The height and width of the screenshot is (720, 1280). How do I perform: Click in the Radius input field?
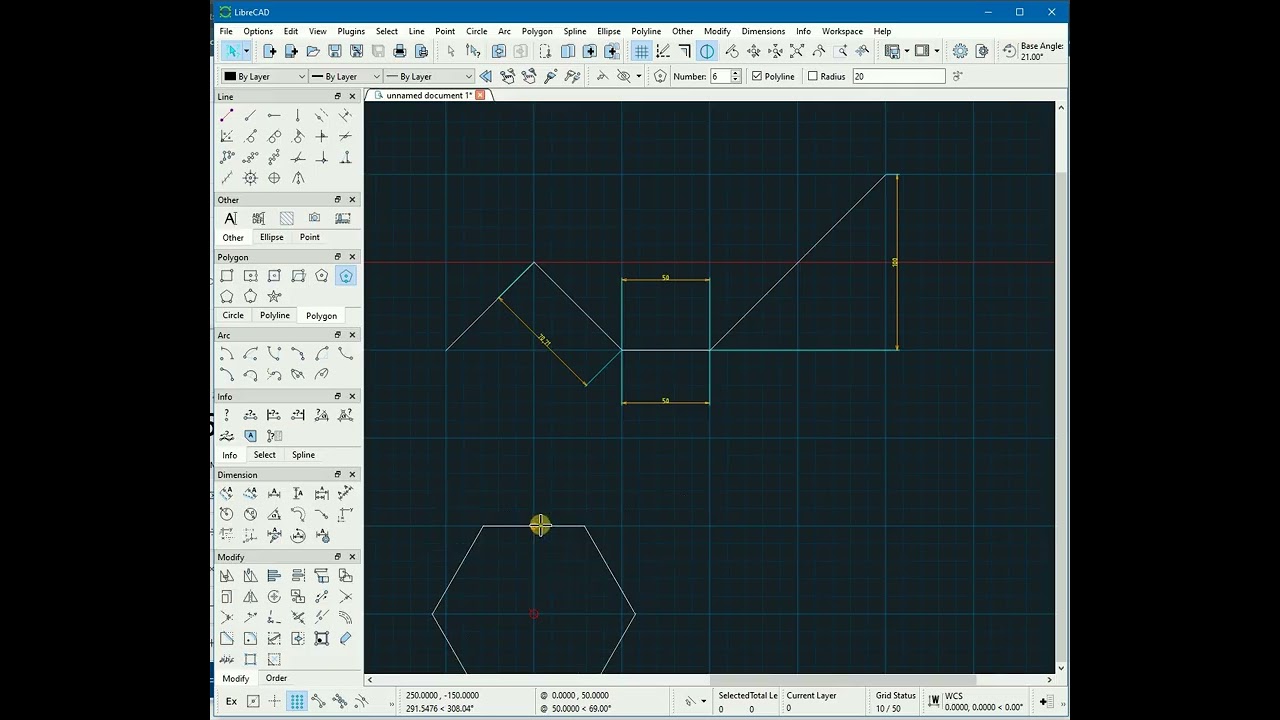click(x=898, y=76)
